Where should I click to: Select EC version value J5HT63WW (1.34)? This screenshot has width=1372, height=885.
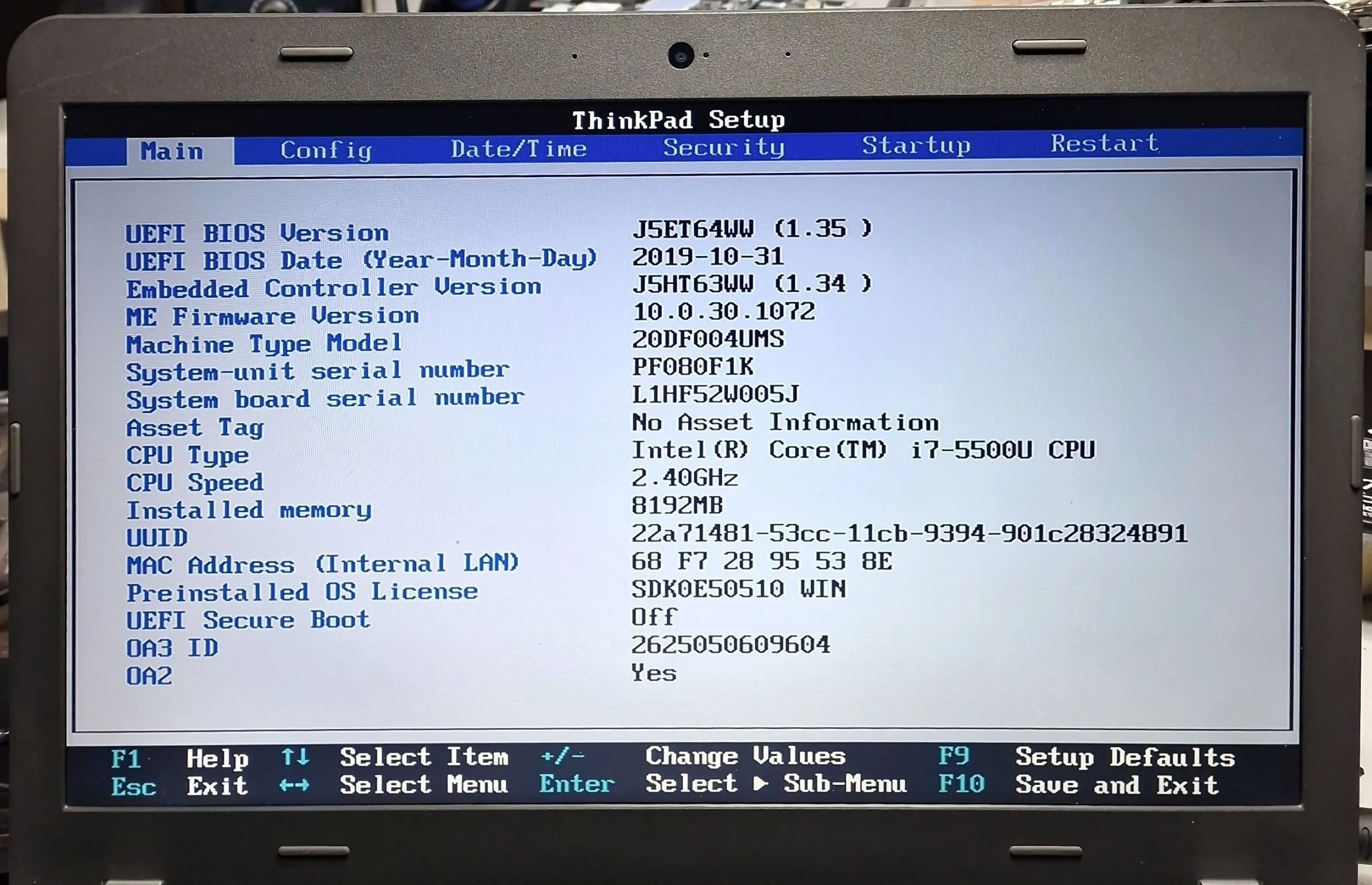[x=752, y=283]
